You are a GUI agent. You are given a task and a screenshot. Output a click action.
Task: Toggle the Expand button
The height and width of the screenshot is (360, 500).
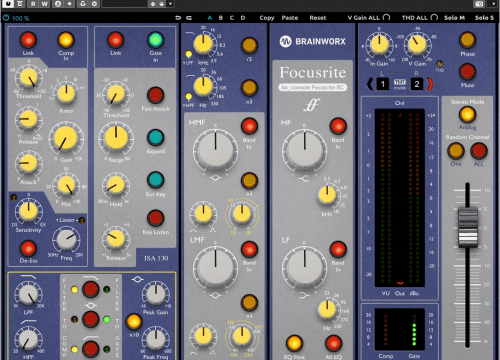tap(156, 138)
